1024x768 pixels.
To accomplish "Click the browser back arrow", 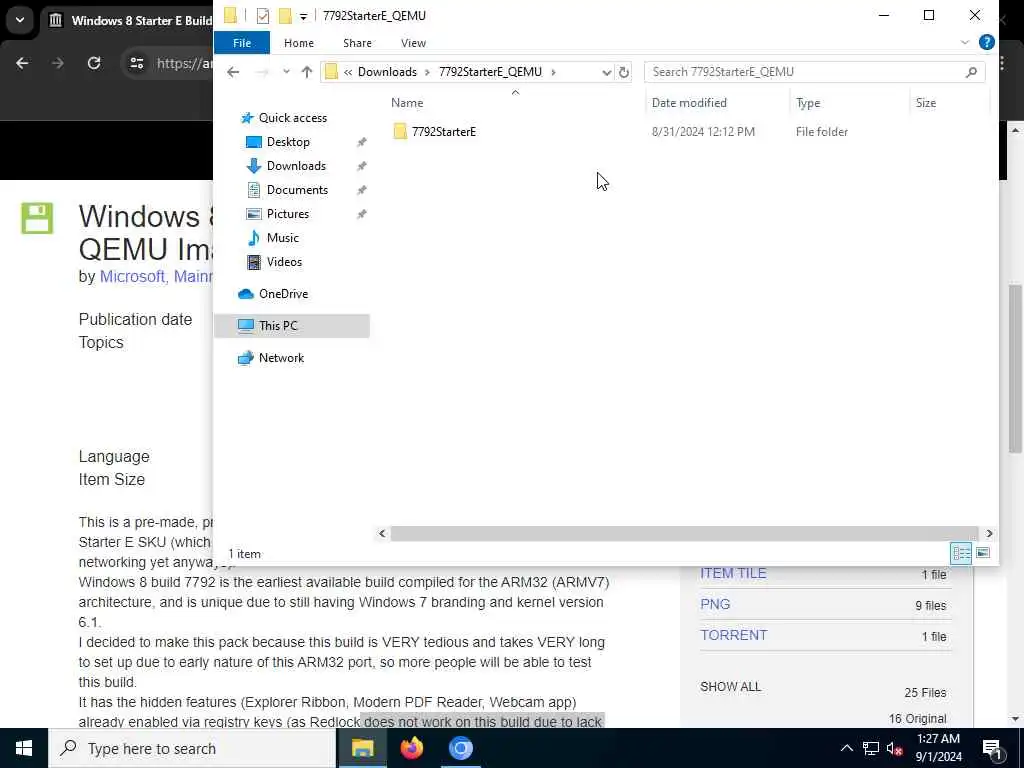I will (x=22, y=63).
